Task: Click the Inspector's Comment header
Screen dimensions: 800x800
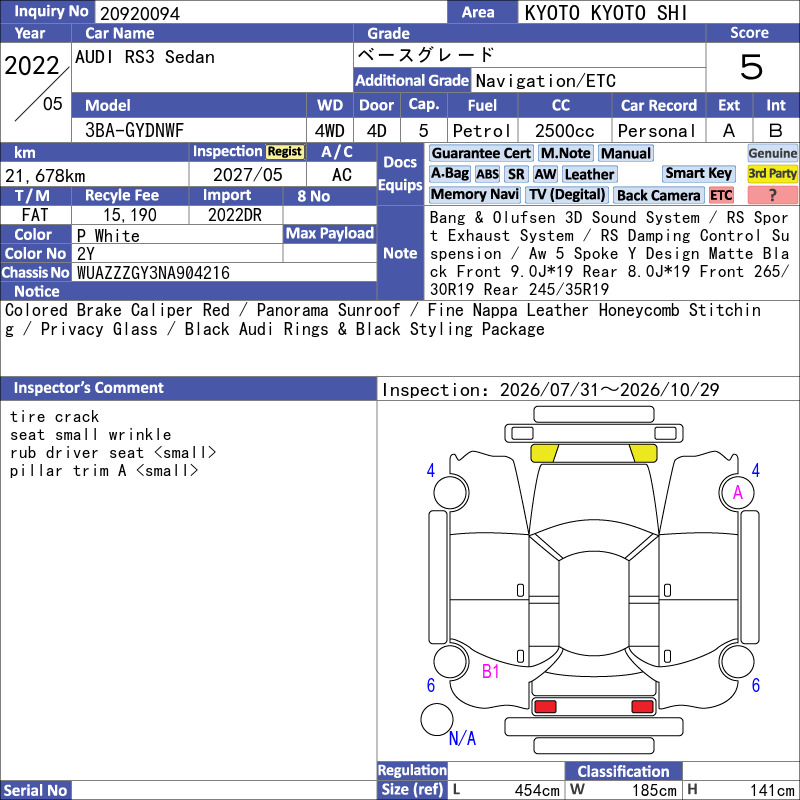Action: tap(188, 388)
